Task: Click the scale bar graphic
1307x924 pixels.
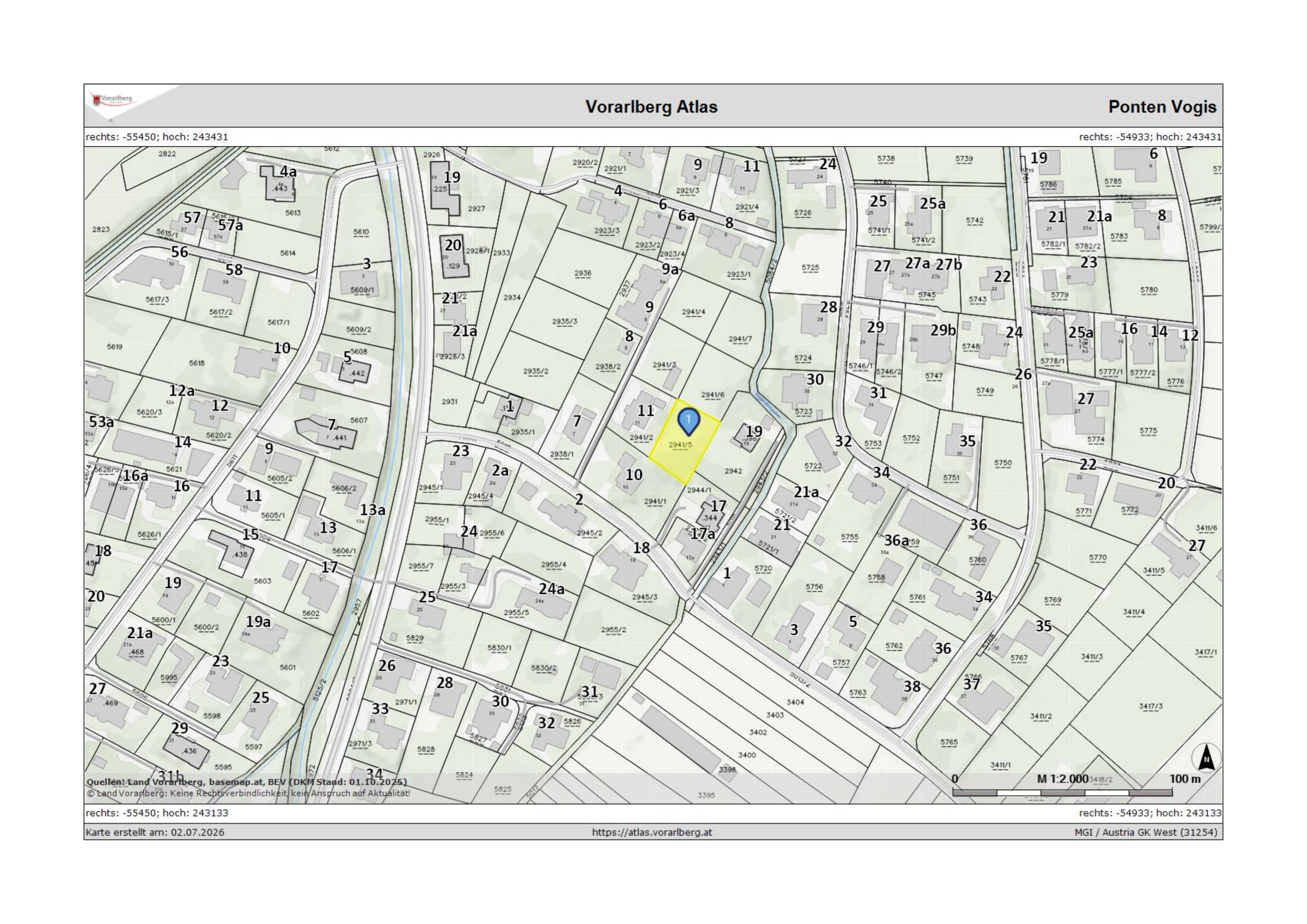Action: click(1062, 793)
